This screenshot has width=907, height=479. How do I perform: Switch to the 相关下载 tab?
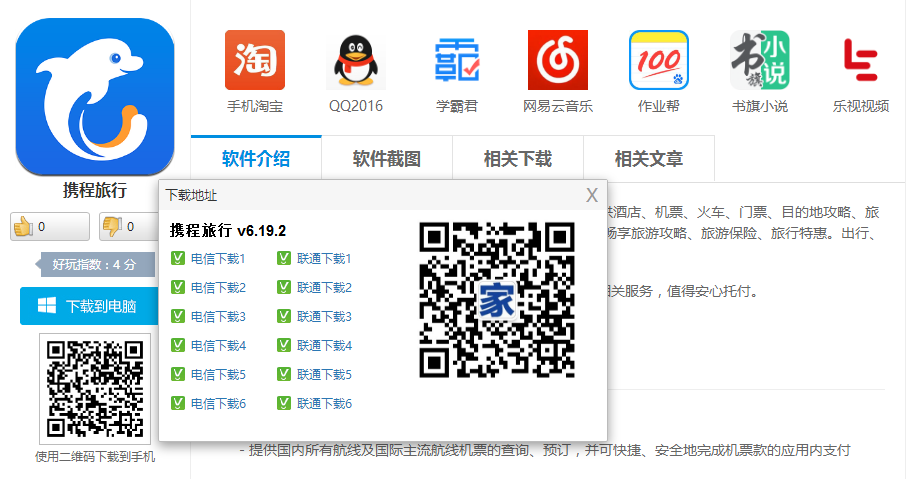click(x=518, y=159)
